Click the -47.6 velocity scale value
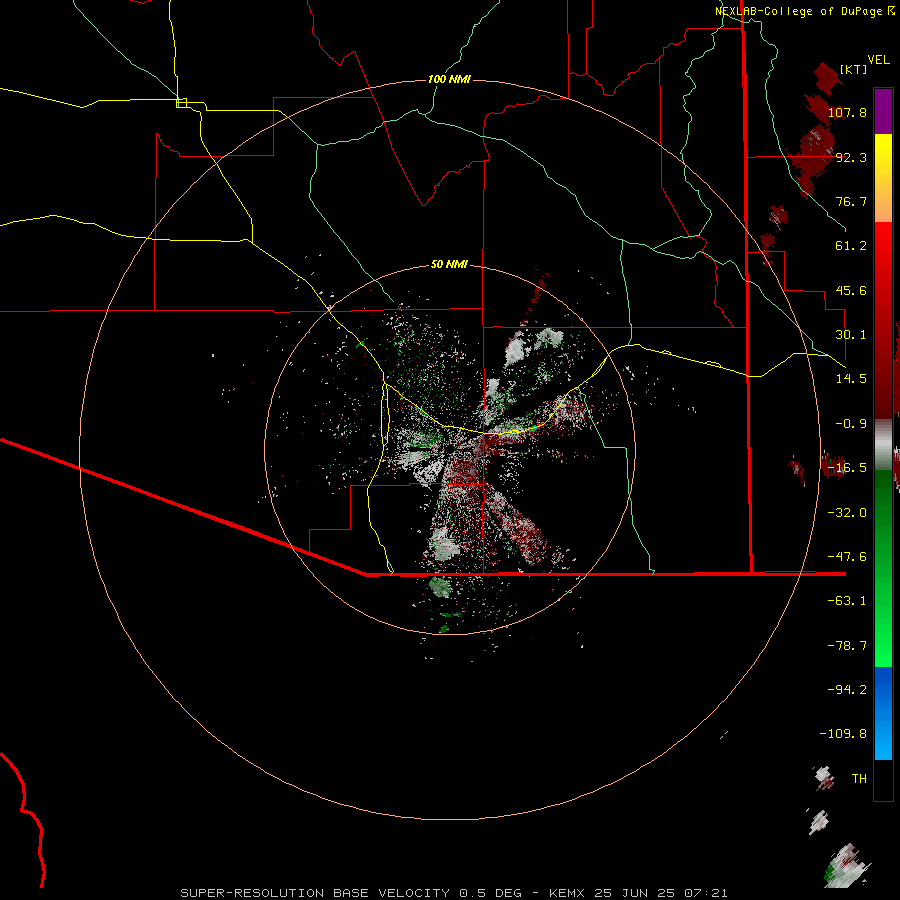 (x=847, y=557)
